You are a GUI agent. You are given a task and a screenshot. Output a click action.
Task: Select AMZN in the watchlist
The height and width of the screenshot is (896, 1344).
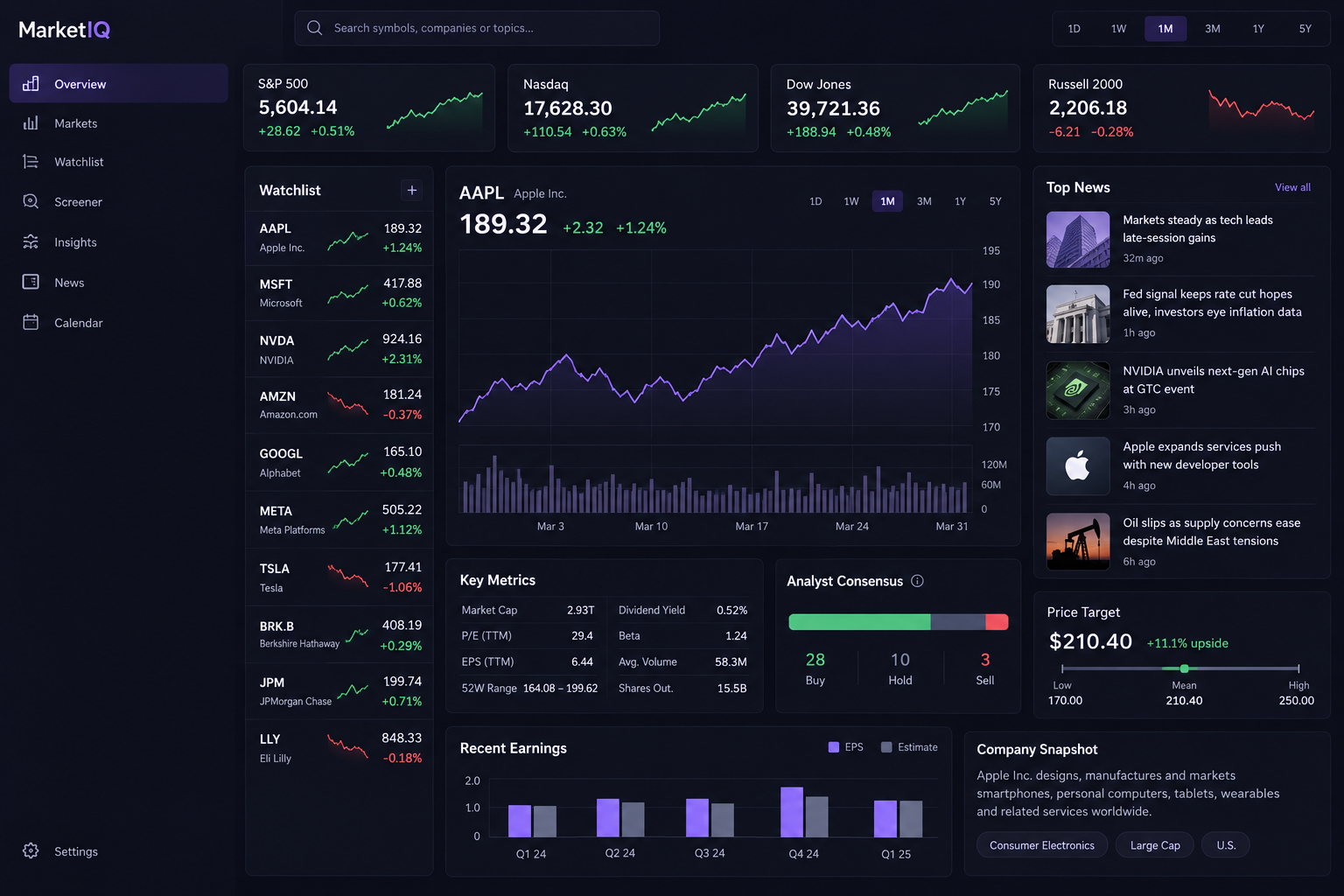(x=339, y=405)
